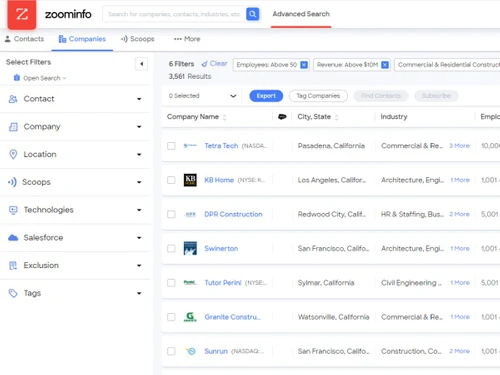Screen dimensions: 500x375
Task: Click the top search input field
Action: pos(174,14)
